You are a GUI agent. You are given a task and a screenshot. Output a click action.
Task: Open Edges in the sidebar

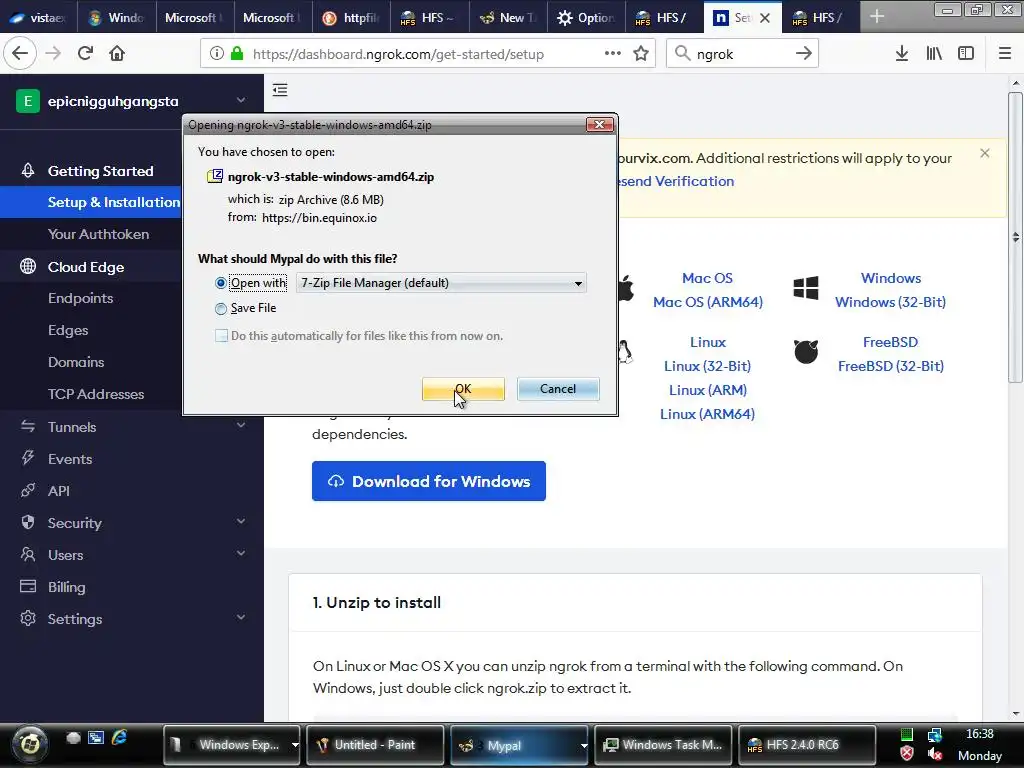tap(68, 330)
